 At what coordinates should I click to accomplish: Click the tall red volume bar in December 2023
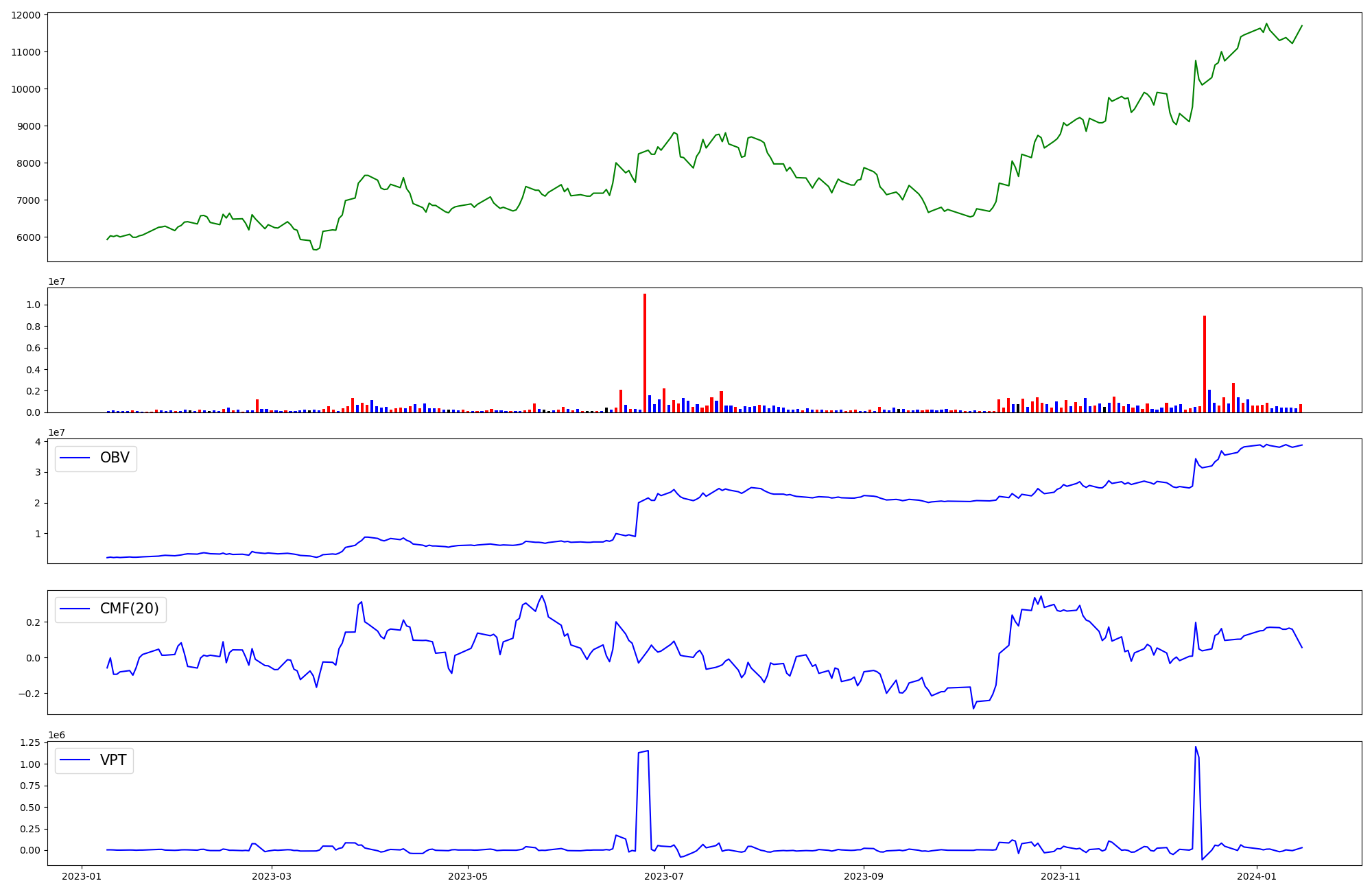click(1205, 364)
